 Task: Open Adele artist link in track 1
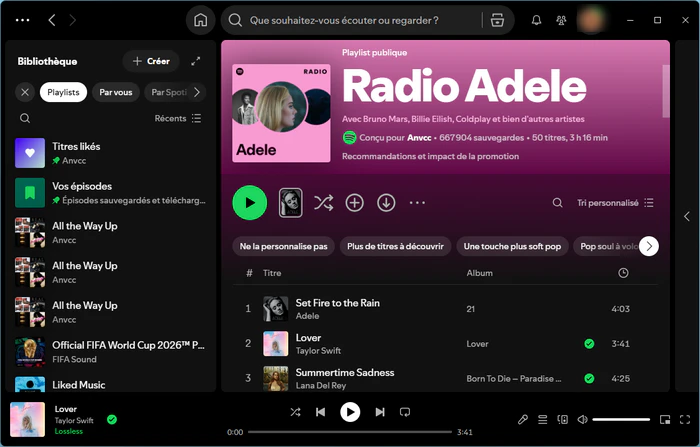tap(307, 316)
